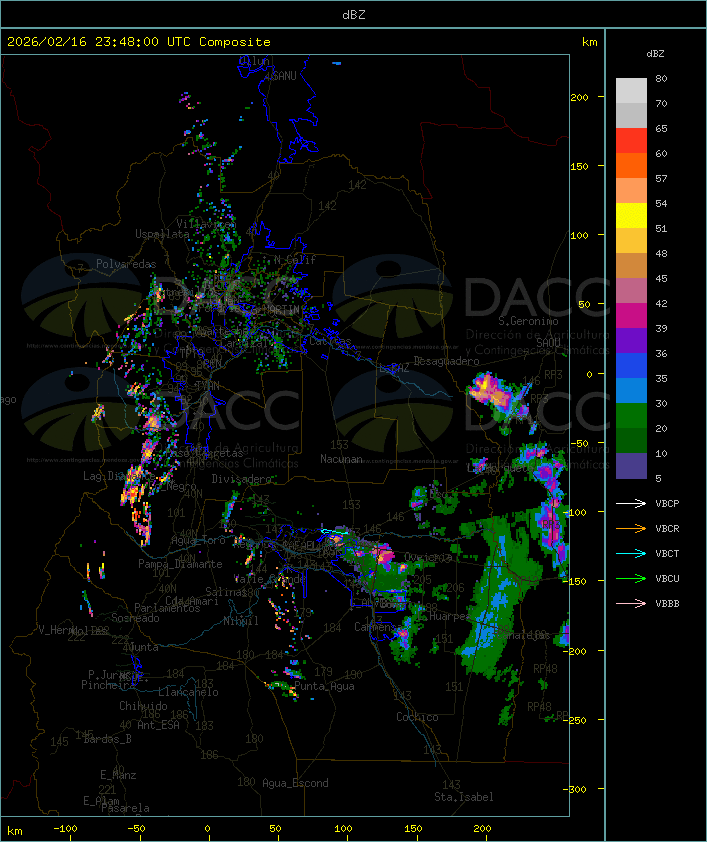Click the Ant_ESA place label
Screen dimensions: 707x842
(158, 725)
